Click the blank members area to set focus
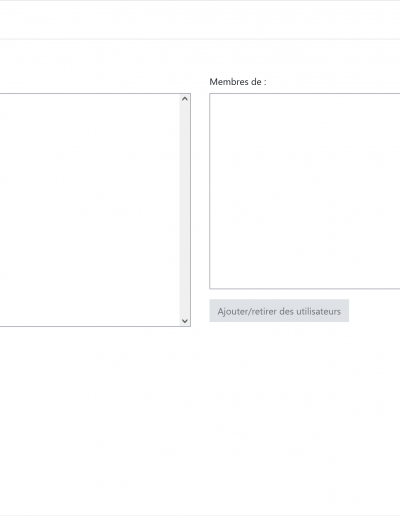400x516 pixels. [x=305, y=191]
